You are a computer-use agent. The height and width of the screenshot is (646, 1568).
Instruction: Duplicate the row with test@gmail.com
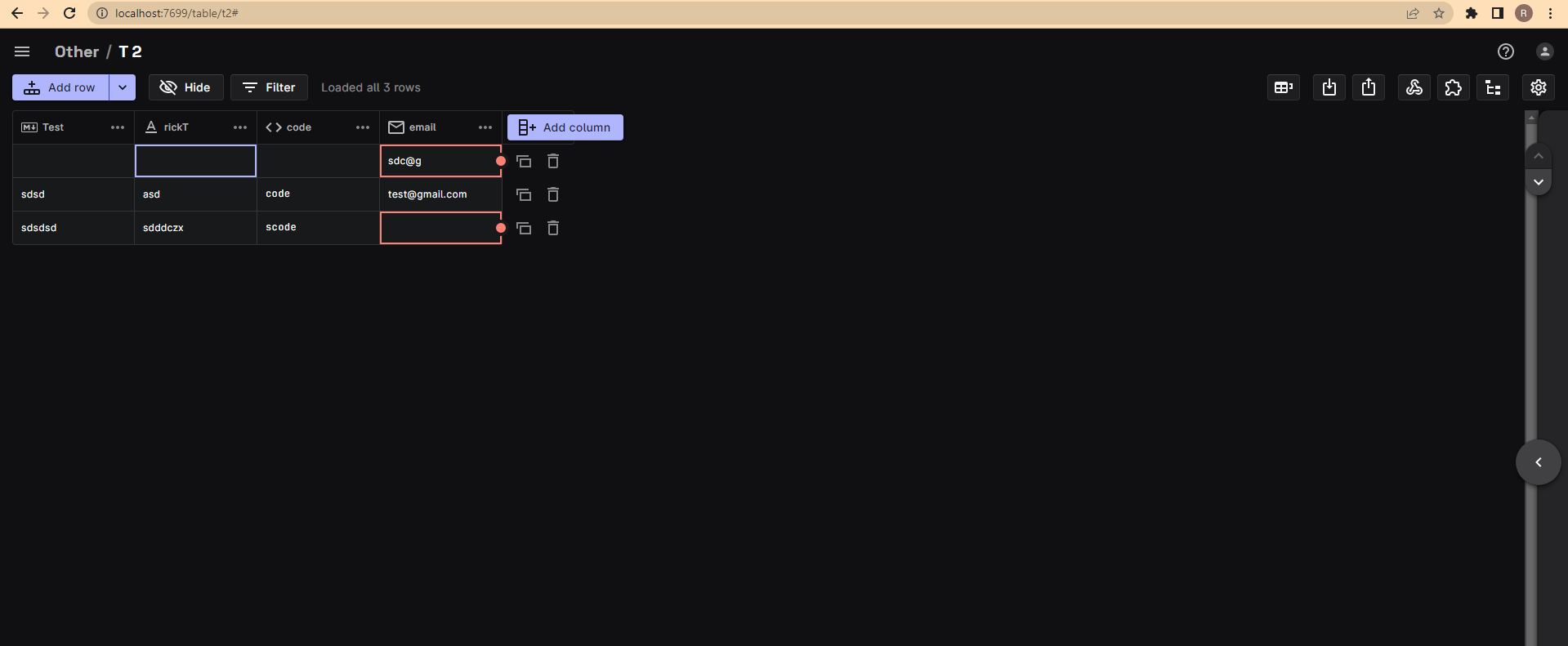(524, 194)
